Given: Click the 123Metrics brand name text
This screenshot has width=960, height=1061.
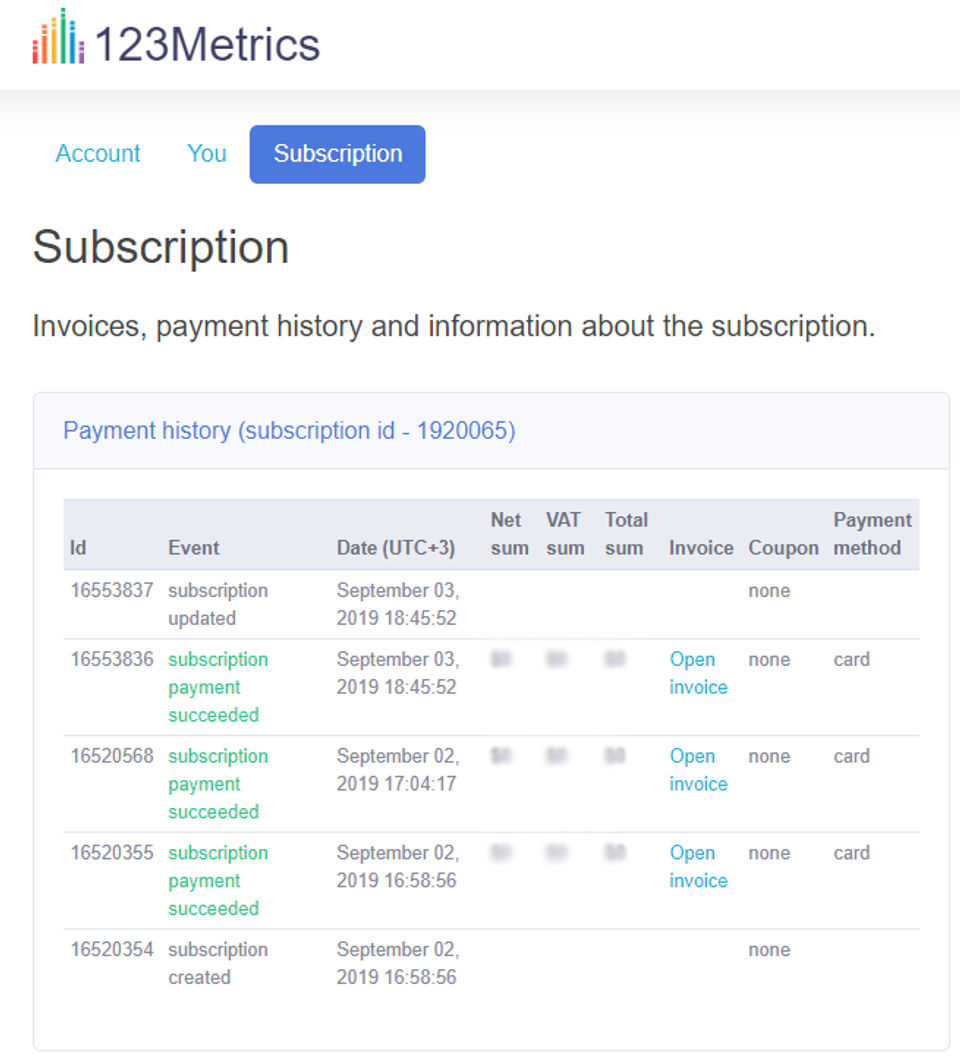Looking at the screenshot, I should 207,45.
